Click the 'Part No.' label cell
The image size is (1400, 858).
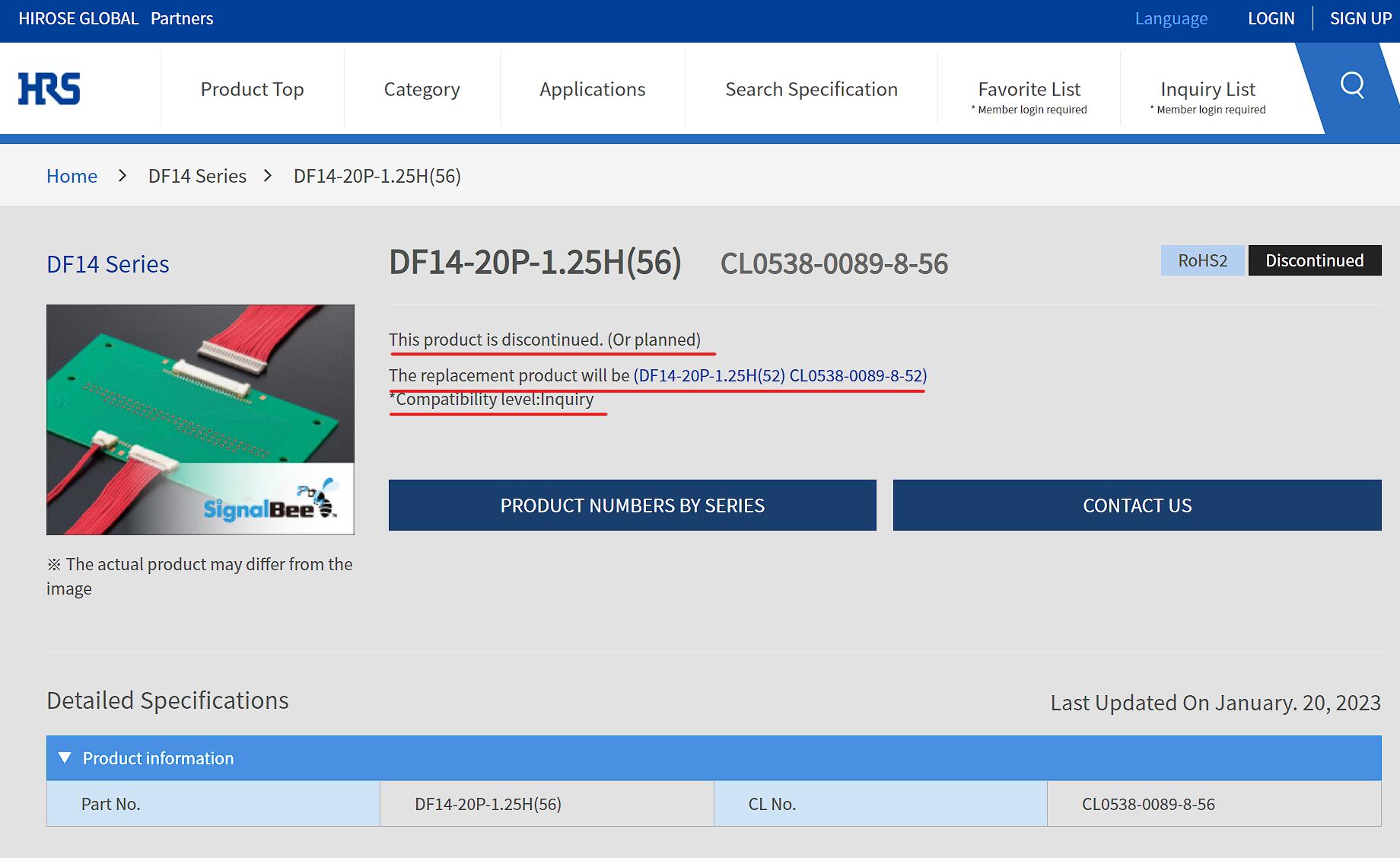click(x=213, y=804)
